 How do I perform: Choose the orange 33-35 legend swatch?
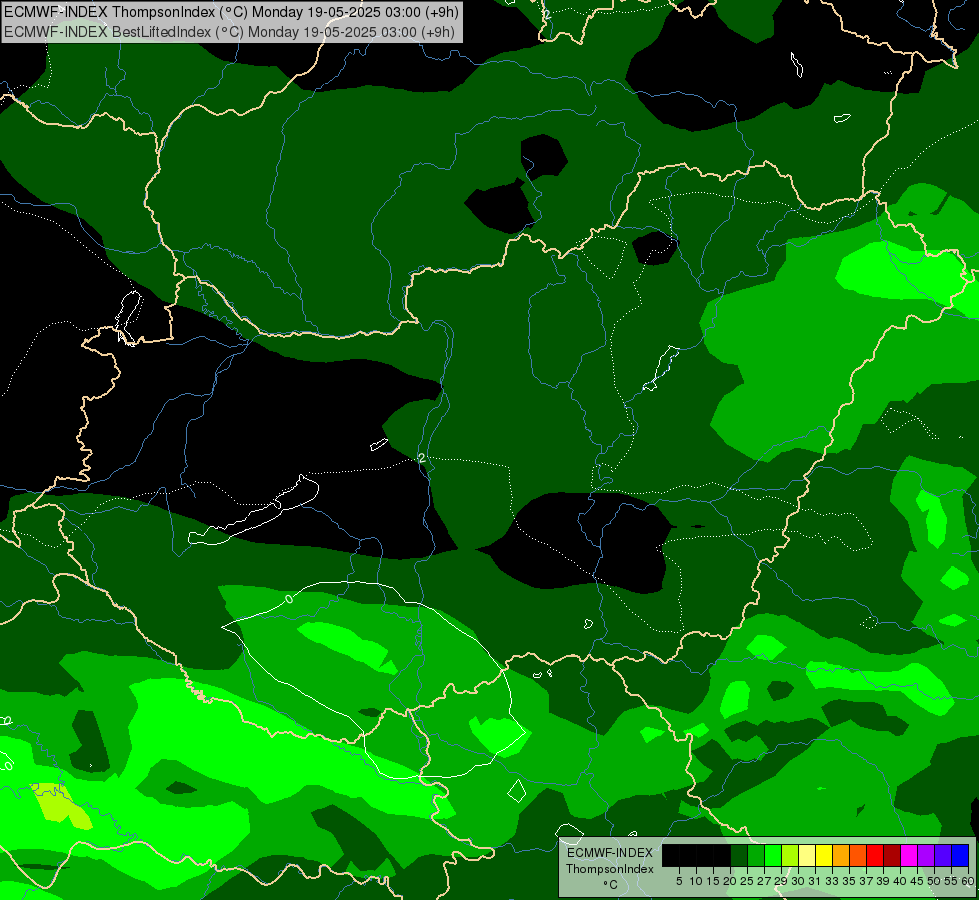(x=841, y=855)
